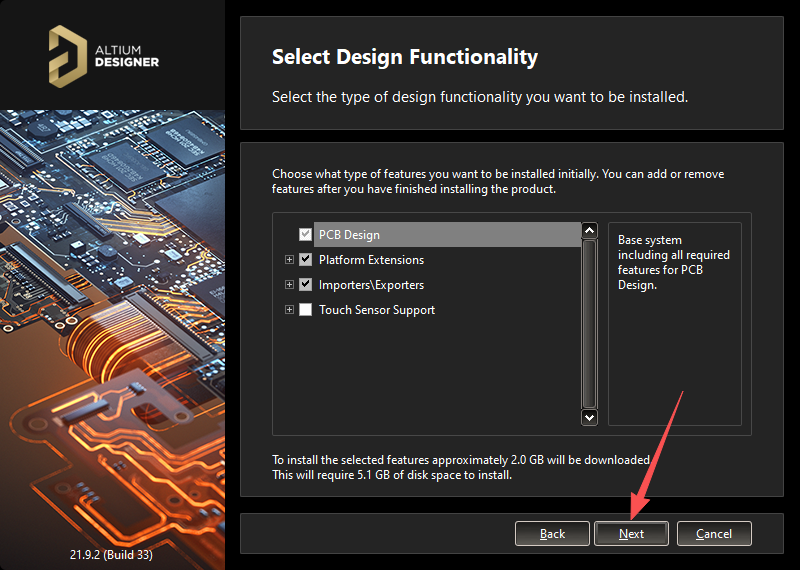Expand the Importers\Exporters tree node
The width and height of the screenshot is (800, 570).
tap(290, 285)
